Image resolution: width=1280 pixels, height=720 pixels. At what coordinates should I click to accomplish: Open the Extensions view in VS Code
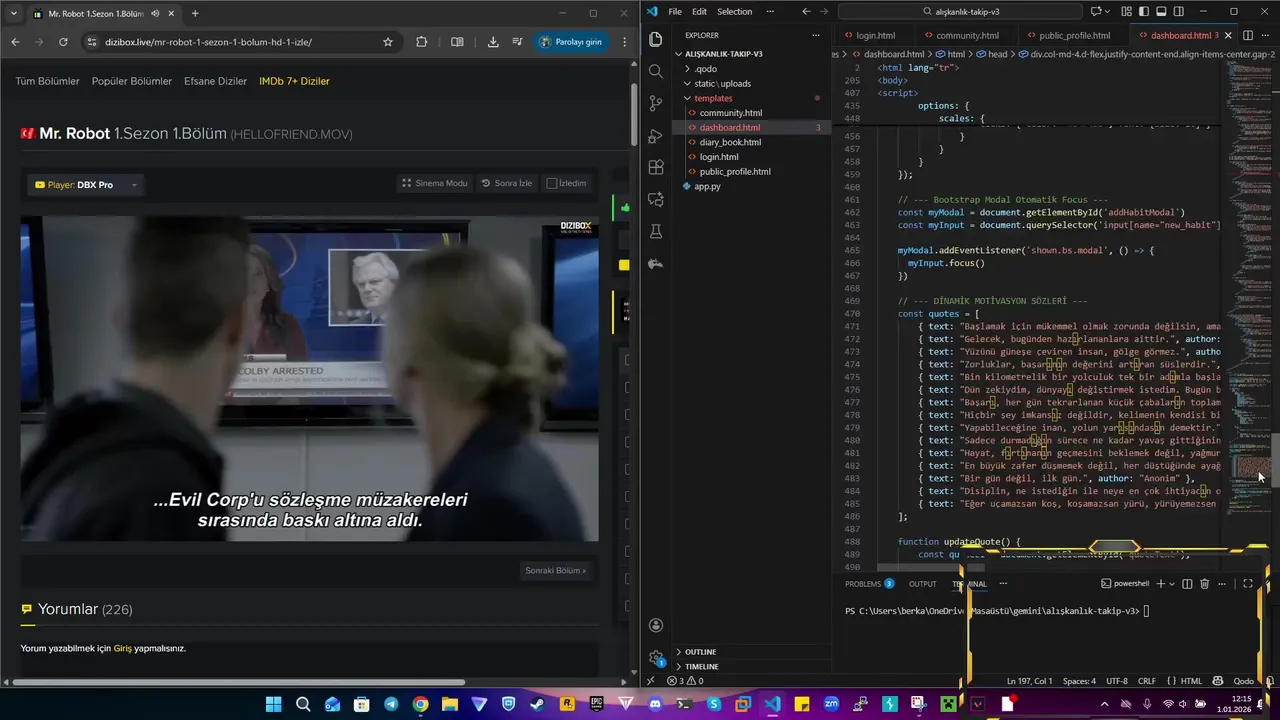[x=656, y=167]
